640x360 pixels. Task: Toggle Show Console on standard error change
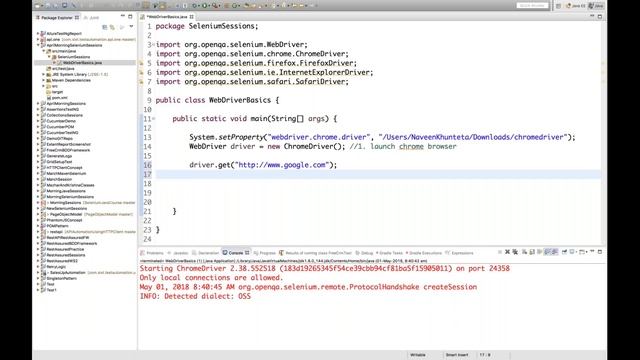[x=555, y=252]
